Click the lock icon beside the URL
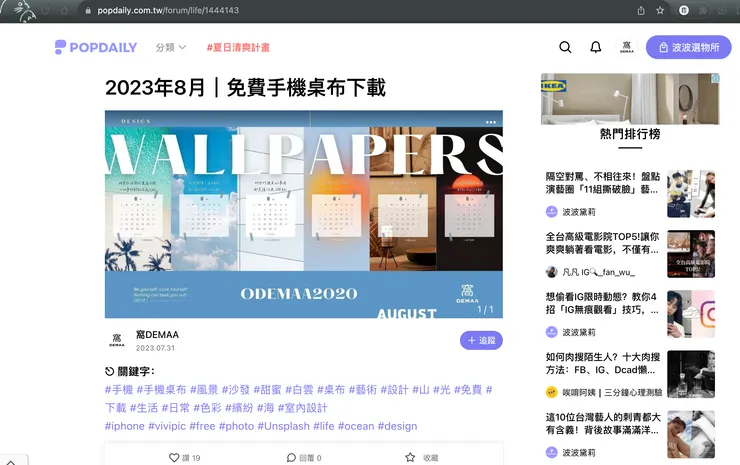This screenshot has width=740, height=465. pyautogui.click(x=88, y=10)
